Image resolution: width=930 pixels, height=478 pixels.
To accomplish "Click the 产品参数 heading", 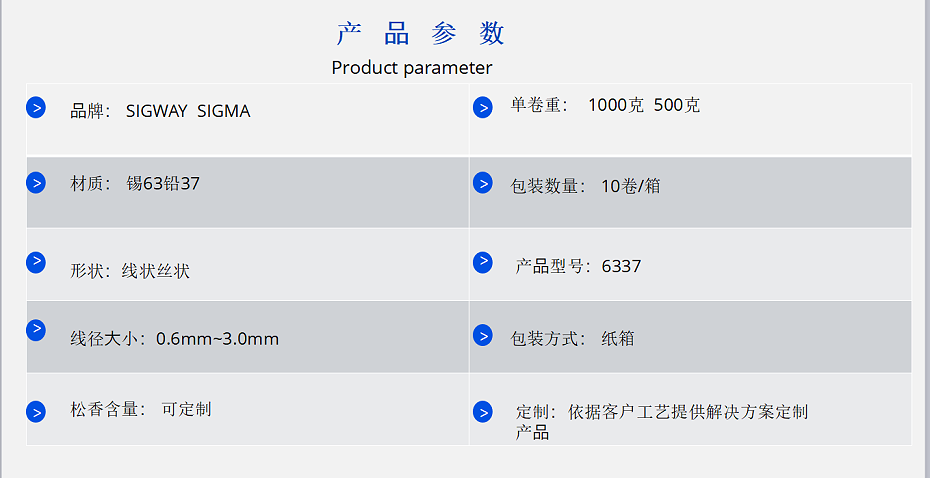I will click(420, 34).
